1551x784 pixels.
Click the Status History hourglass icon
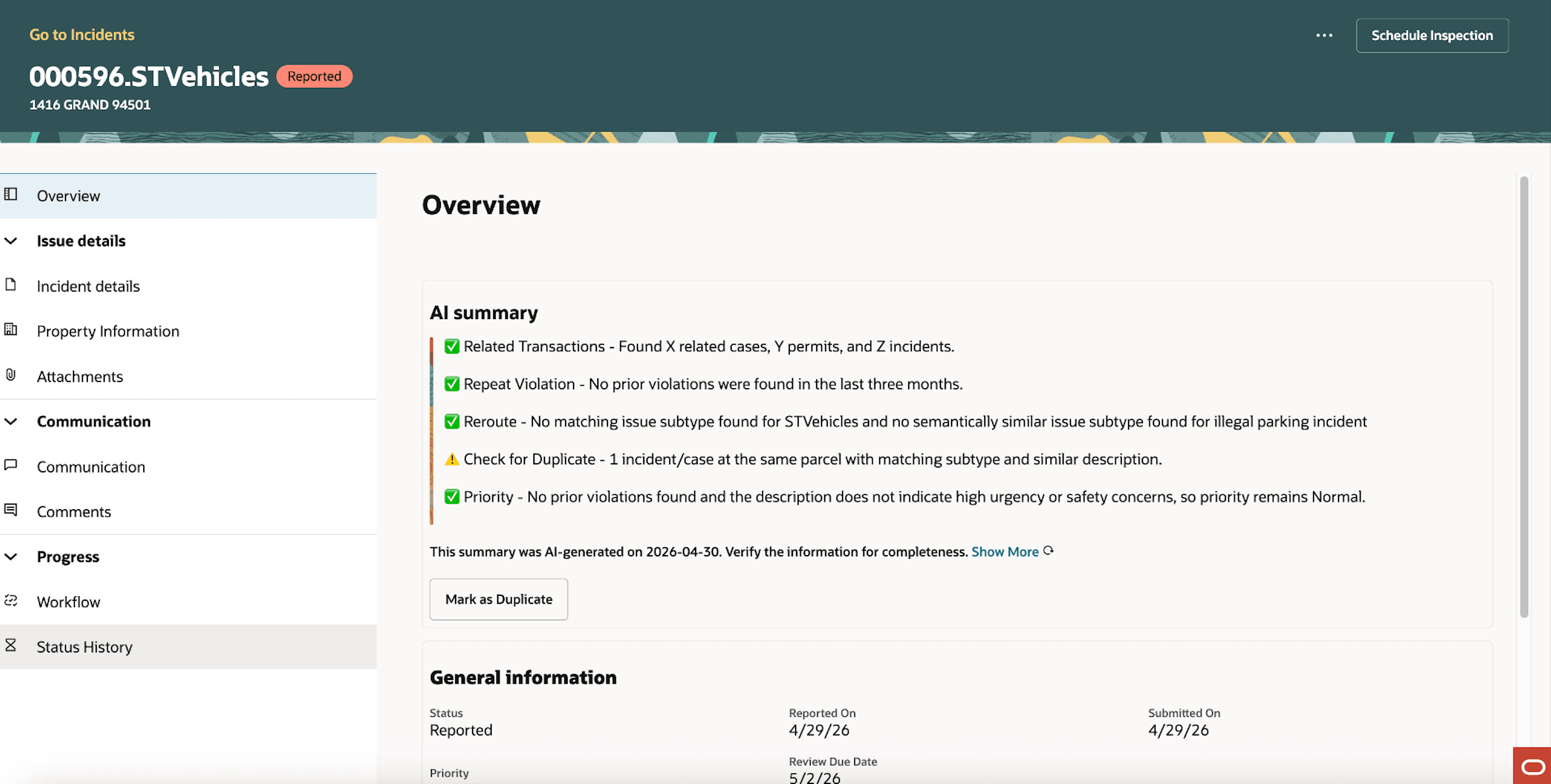[11, 646]
